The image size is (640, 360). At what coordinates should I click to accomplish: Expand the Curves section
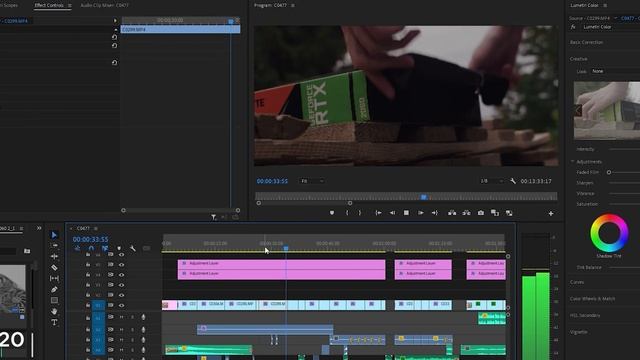[x=577, y=282]
